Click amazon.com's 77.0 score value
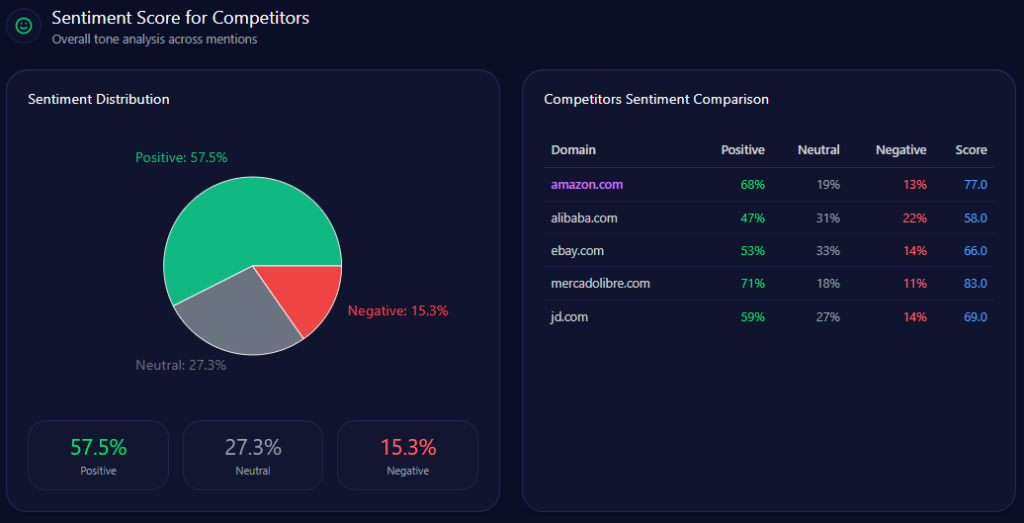This screenshot has height=523, width=1024. click(x=975, y=184)
